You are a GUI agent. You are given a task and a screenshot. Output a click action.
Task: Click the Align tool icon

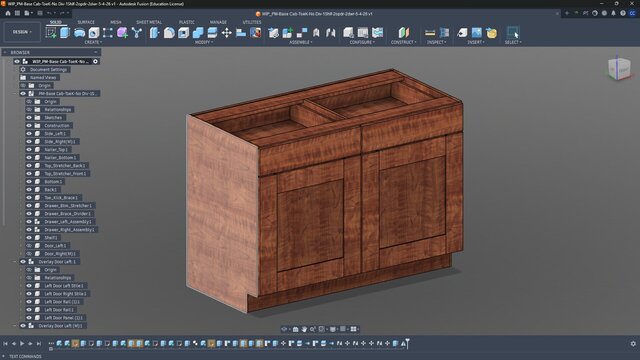[x=241, y=33]
